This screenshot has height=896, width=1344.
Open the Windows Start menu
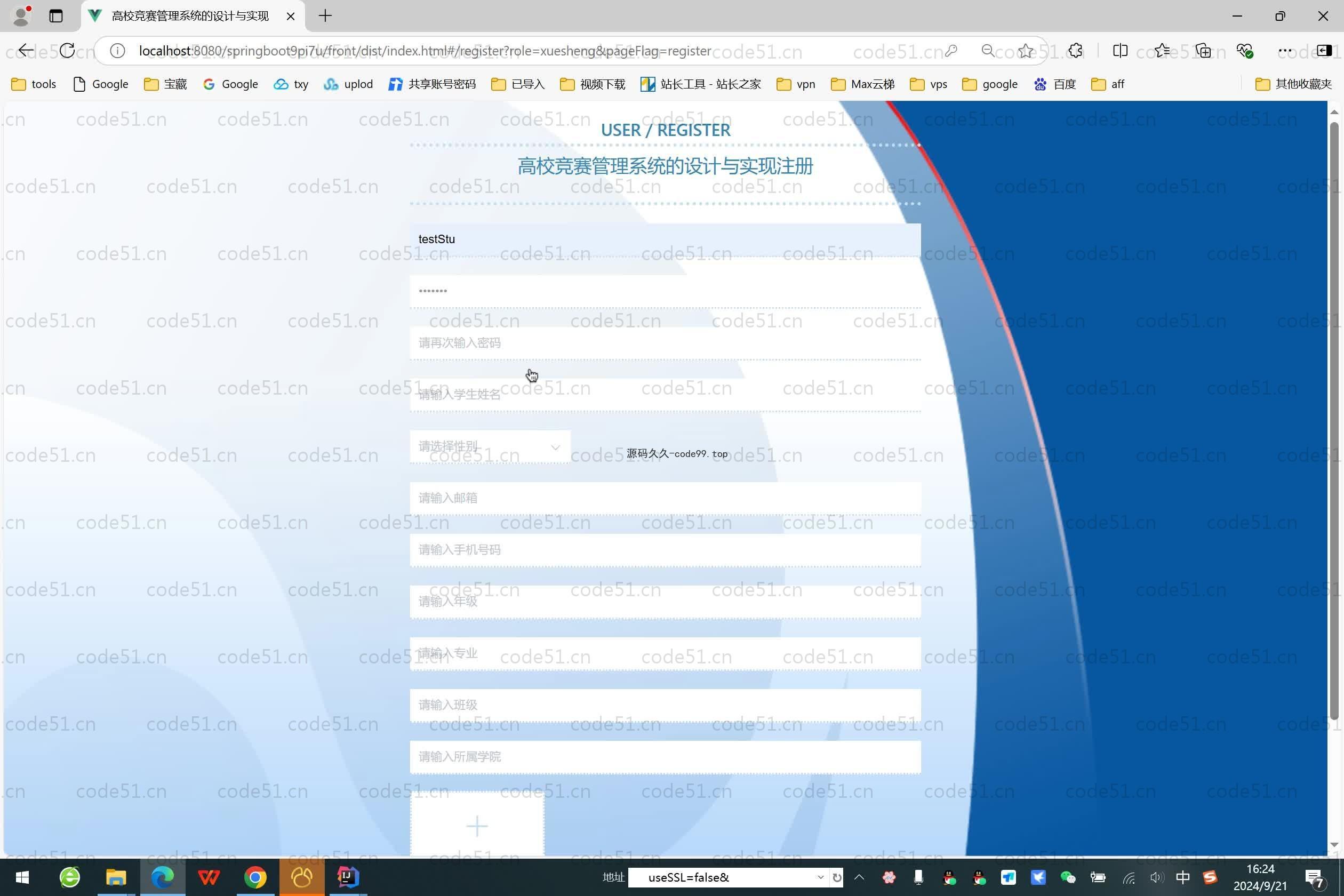(22, 877)
